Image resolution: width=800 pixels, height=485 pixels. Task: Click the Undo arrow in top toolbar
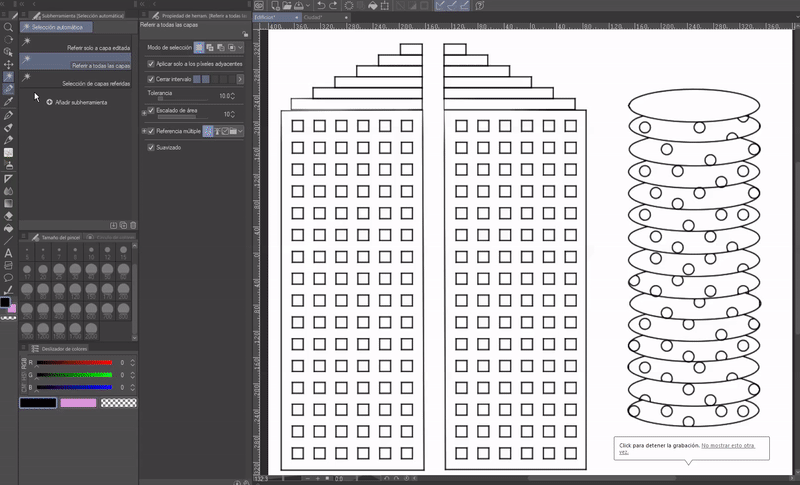[319, 6]
